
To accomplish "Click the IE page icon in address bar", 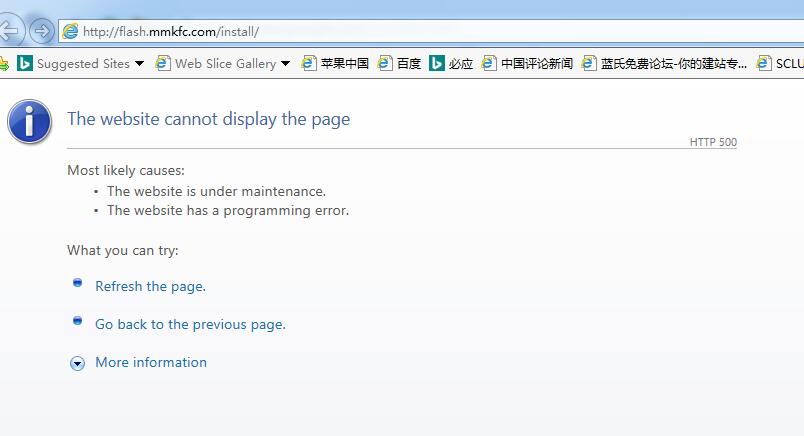I will click(x=70, y=31).
